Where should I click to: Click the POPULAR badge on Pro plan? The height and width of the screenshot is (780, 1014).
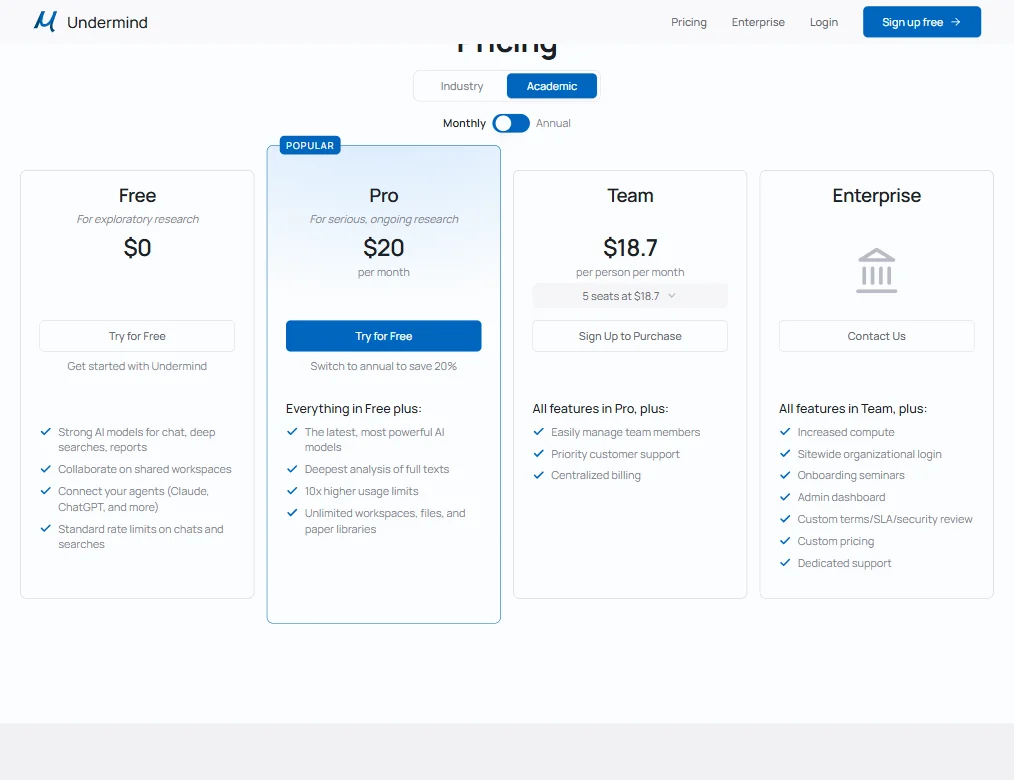310,146
